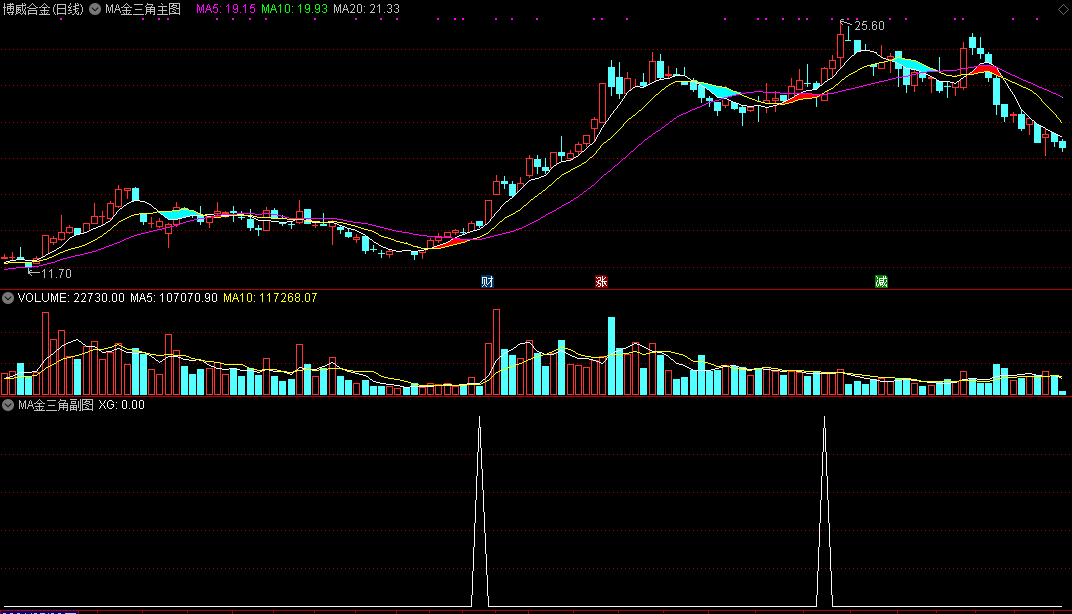The height and width of the screenshot is (614, 1072).
Task: Select the MA金三角主图 indicator label
Action: pyautogui.click(x=143, y=9)
